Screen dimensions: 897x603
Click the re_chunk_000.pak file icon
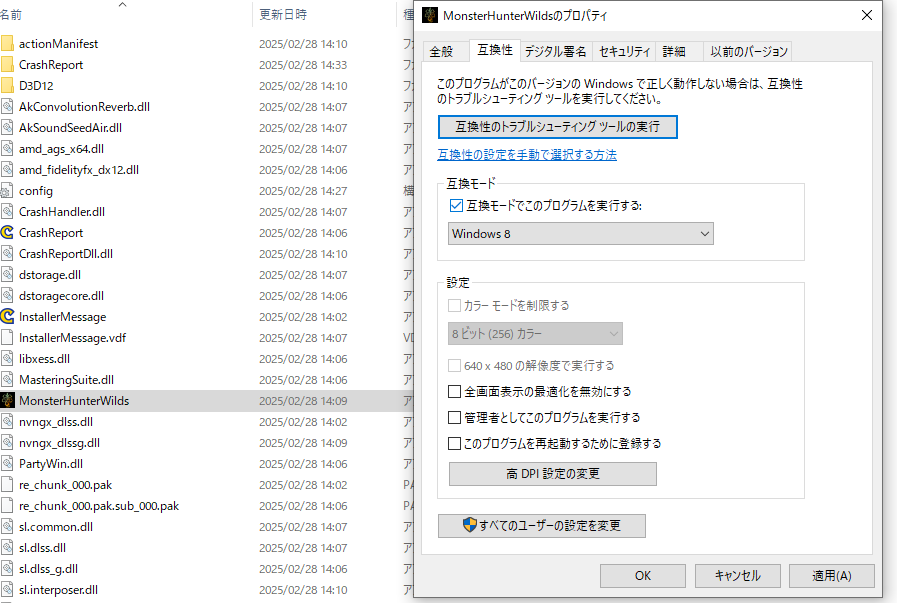click(x=7, y=485)
